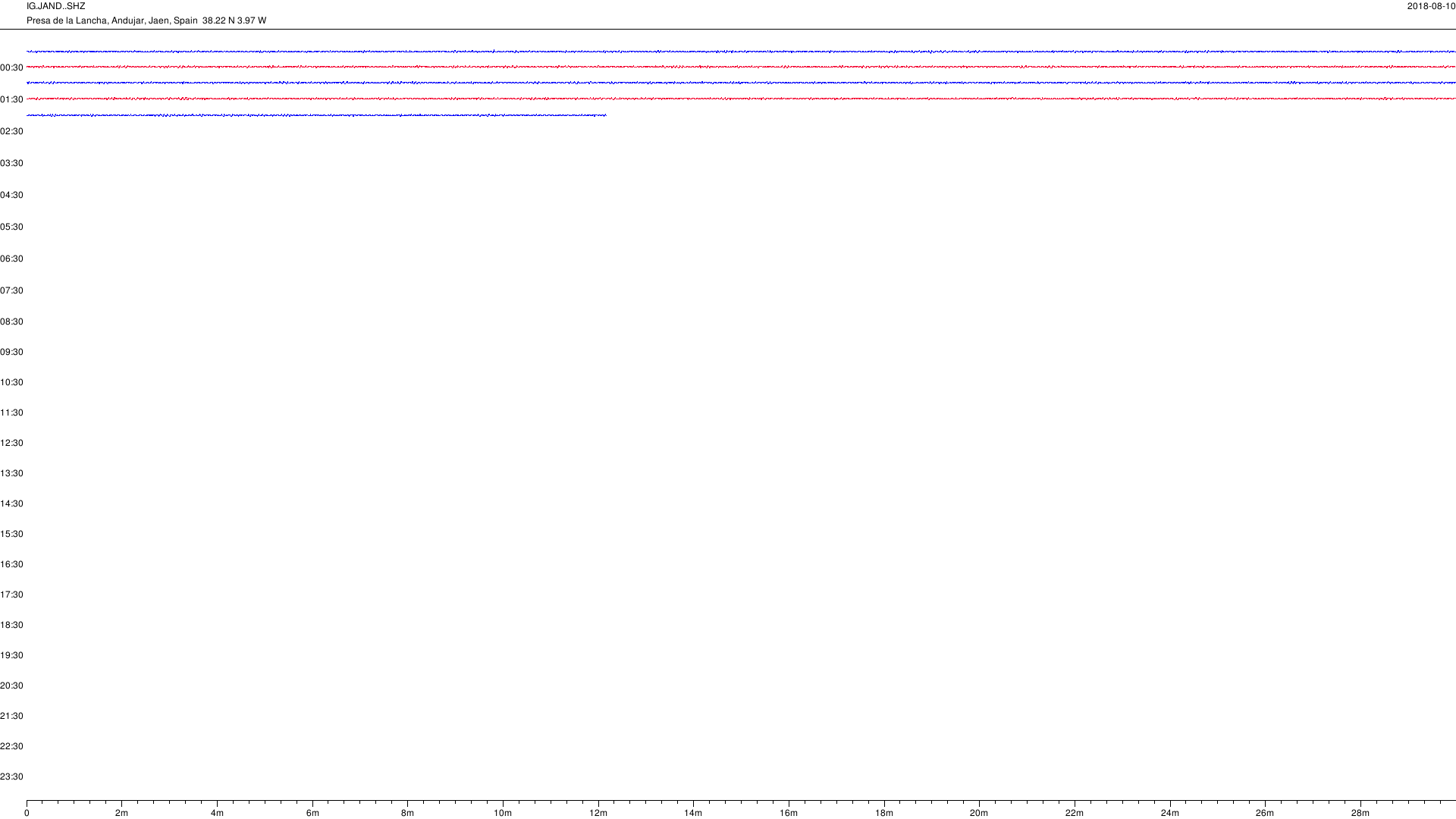Click the 28m axis label
Image resolution: width=1456 pixels, height=819 pixels.
1360,813
